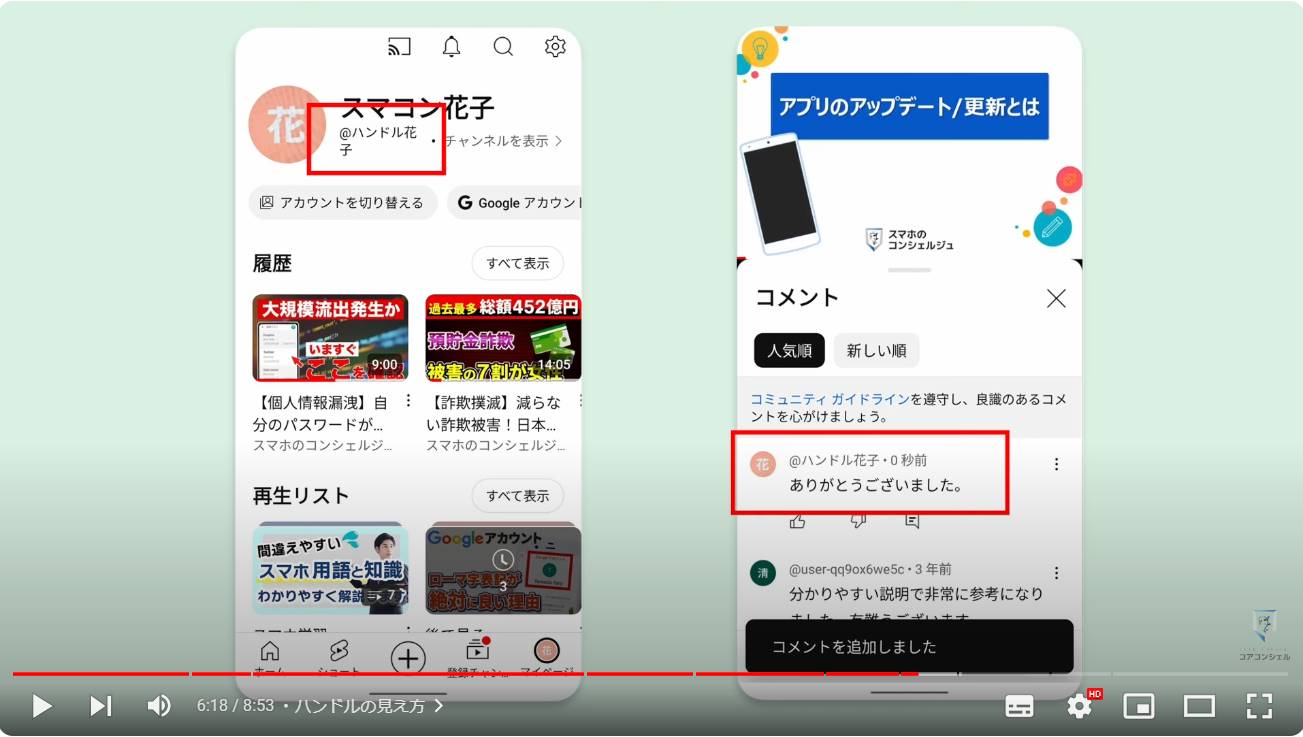Enter full screen mode
This screenshot has height=737, width=1303.
tap(1259, 706)
